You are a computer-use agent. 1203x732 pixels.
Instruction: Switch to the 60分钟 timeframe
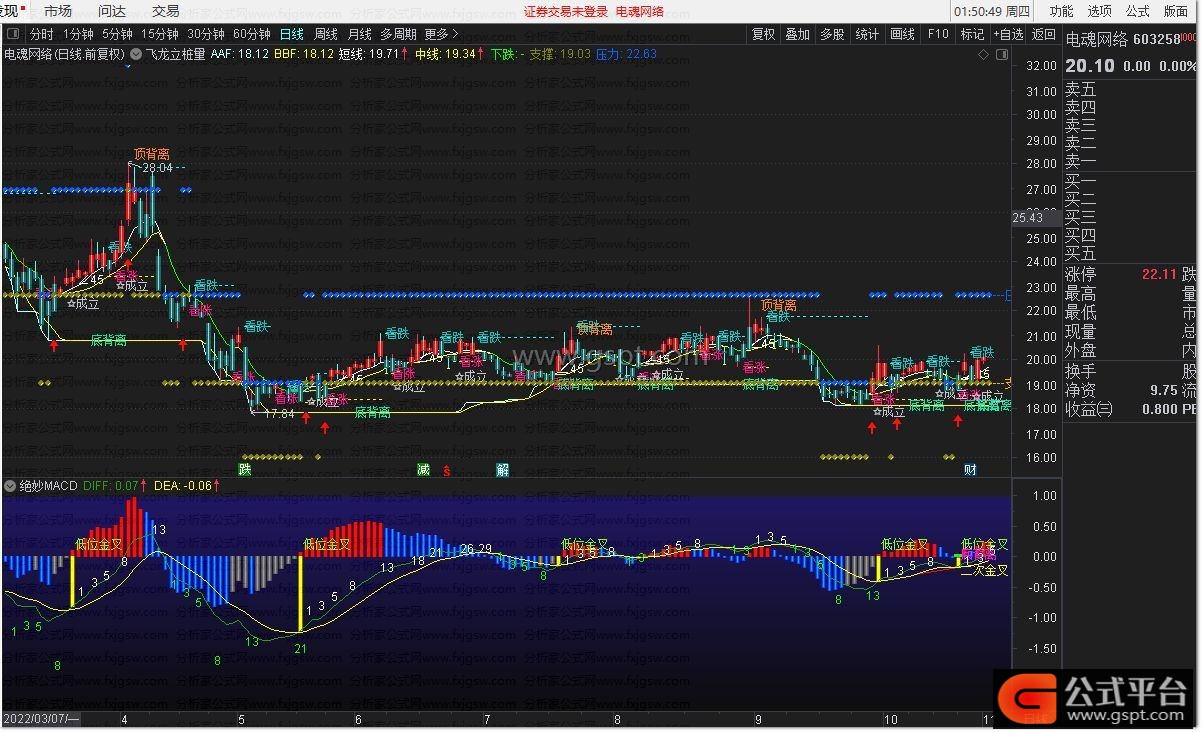(252, 34)
